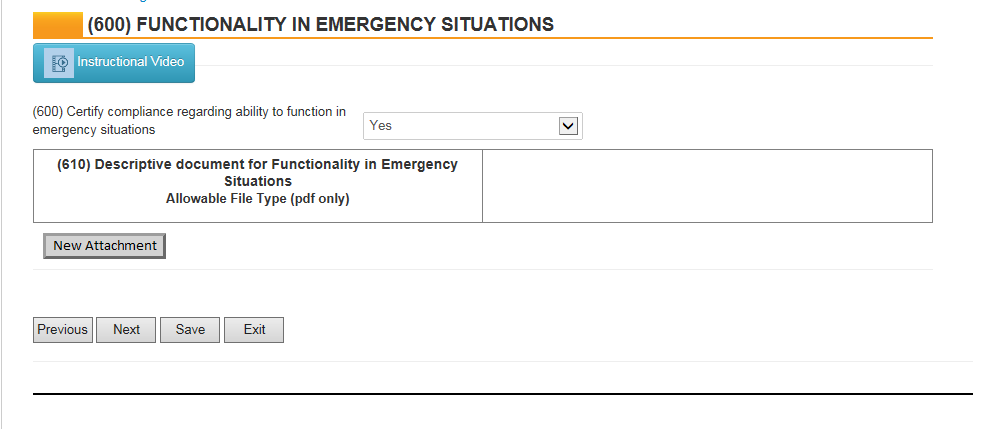
Task: Leave the form via Exit button
Action: 254,330
